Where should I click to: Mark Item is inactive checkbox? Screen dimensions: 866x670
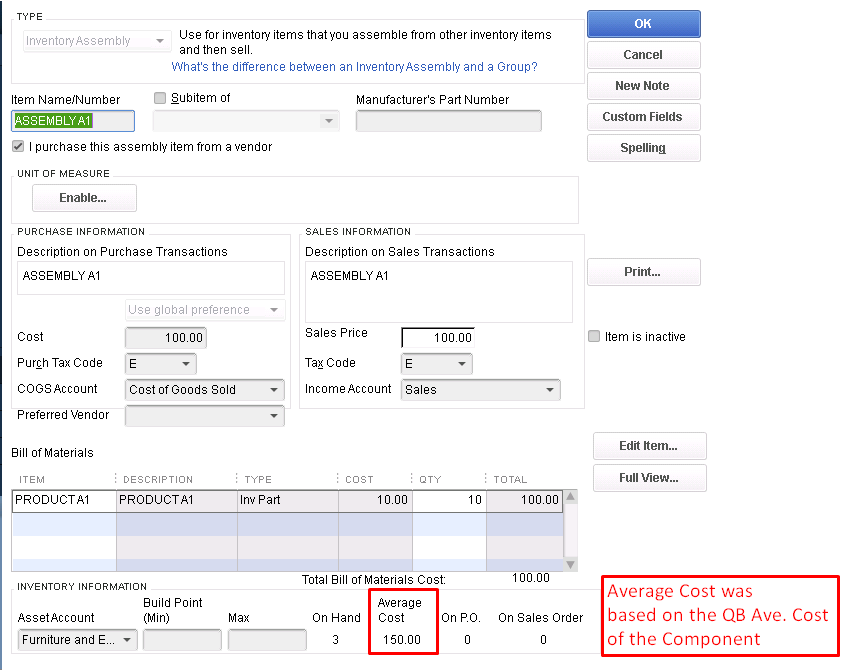pos(594,337)
